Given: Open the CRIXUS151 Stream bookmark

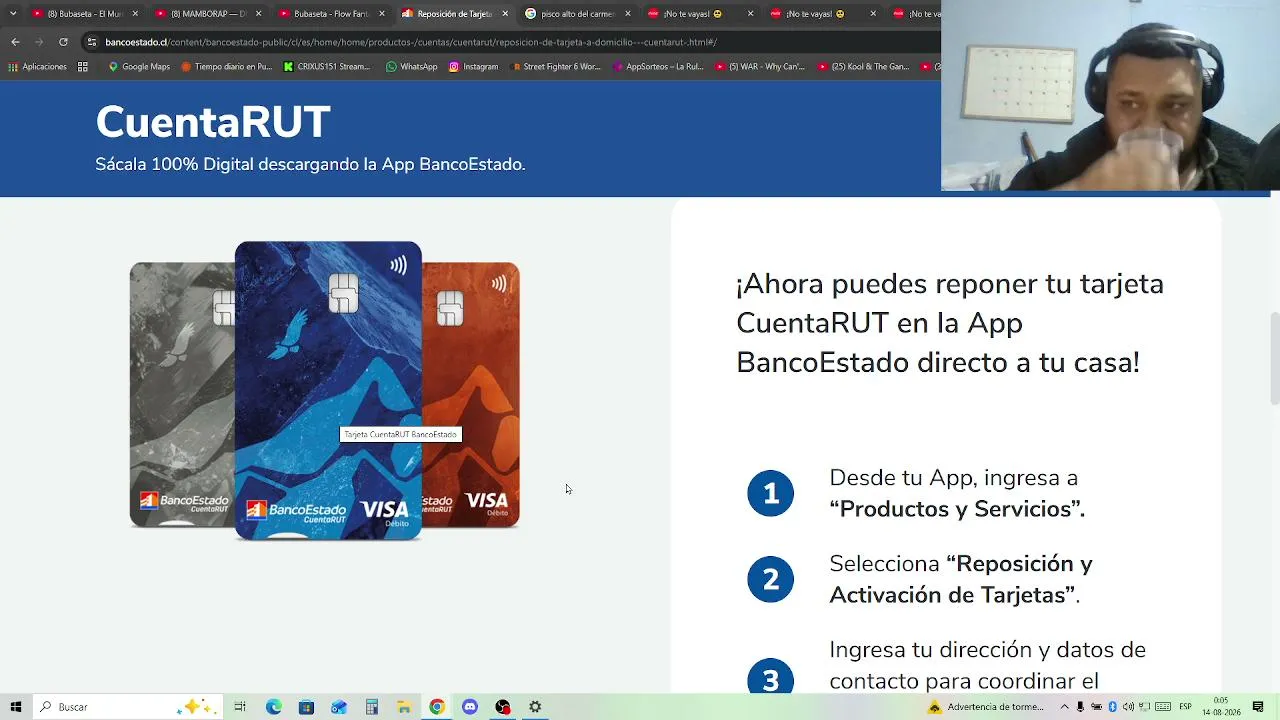Looking at the screenshot, I should (x=327, y=67).
